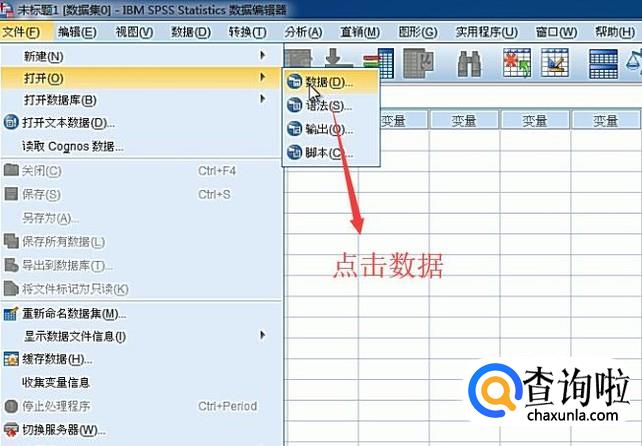This screenshot has height=446, width=642.
Task: Click the disk icon next to 保存(S)
Action: tap(11, 194)
